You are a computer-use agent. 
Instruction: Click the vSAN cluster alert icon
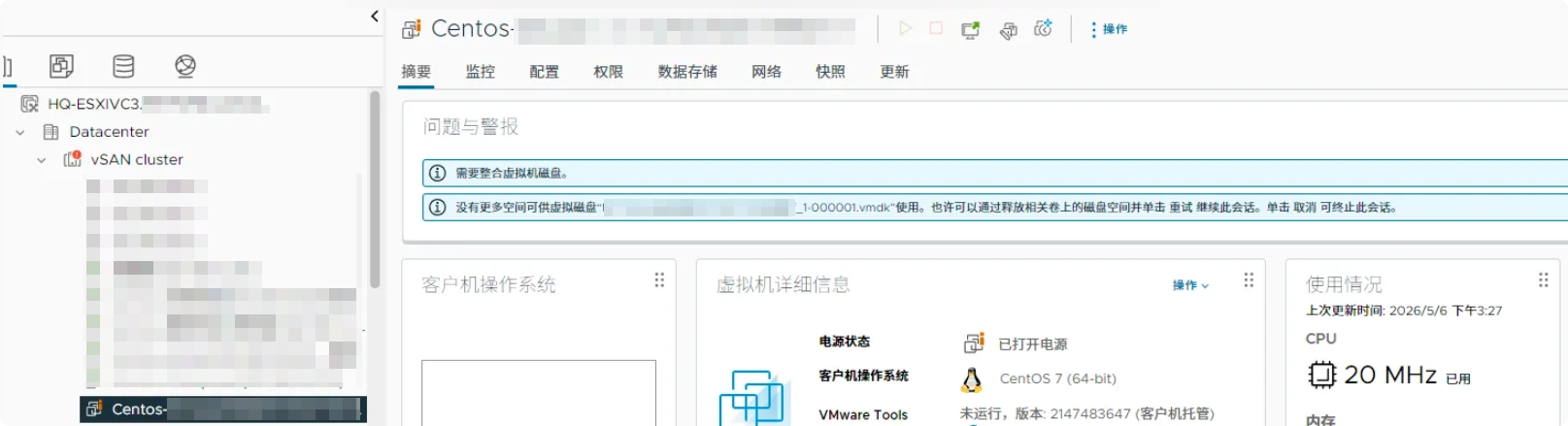72,159
